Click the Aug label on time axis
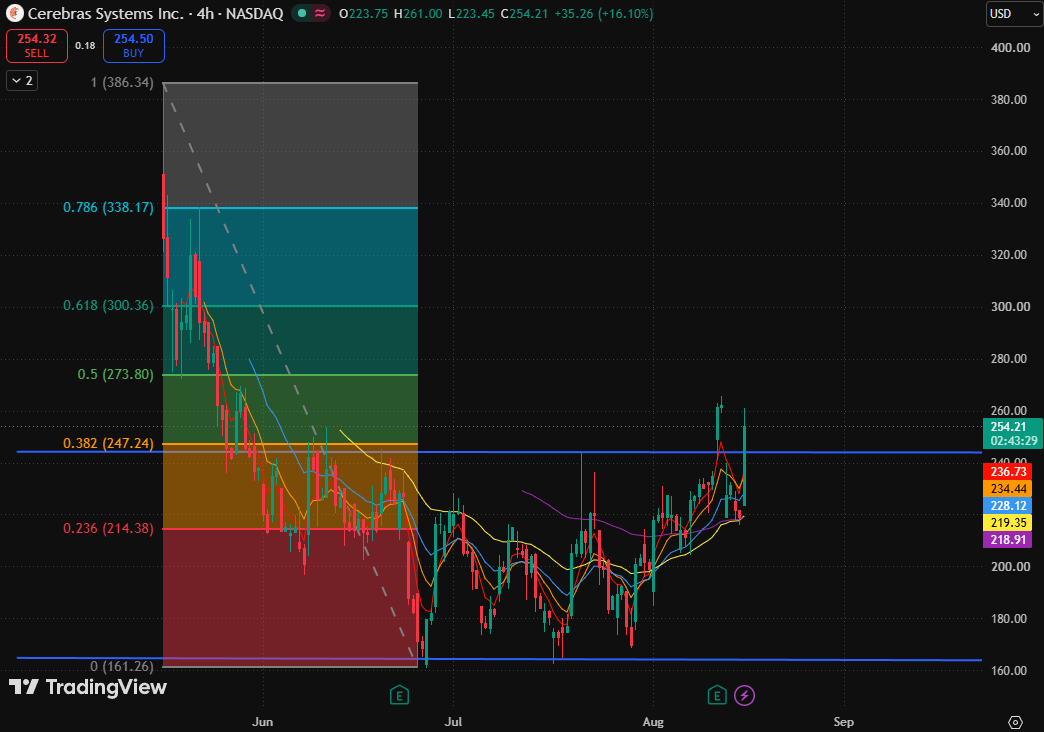This screenshot has width=1044, height=732. coord(653,722)
